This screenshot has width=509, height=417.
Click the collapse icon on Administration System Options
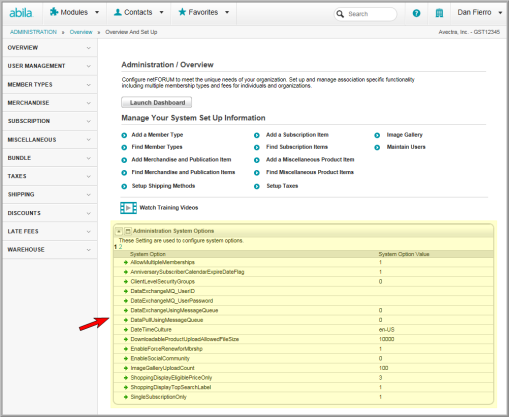coord(119,231)
